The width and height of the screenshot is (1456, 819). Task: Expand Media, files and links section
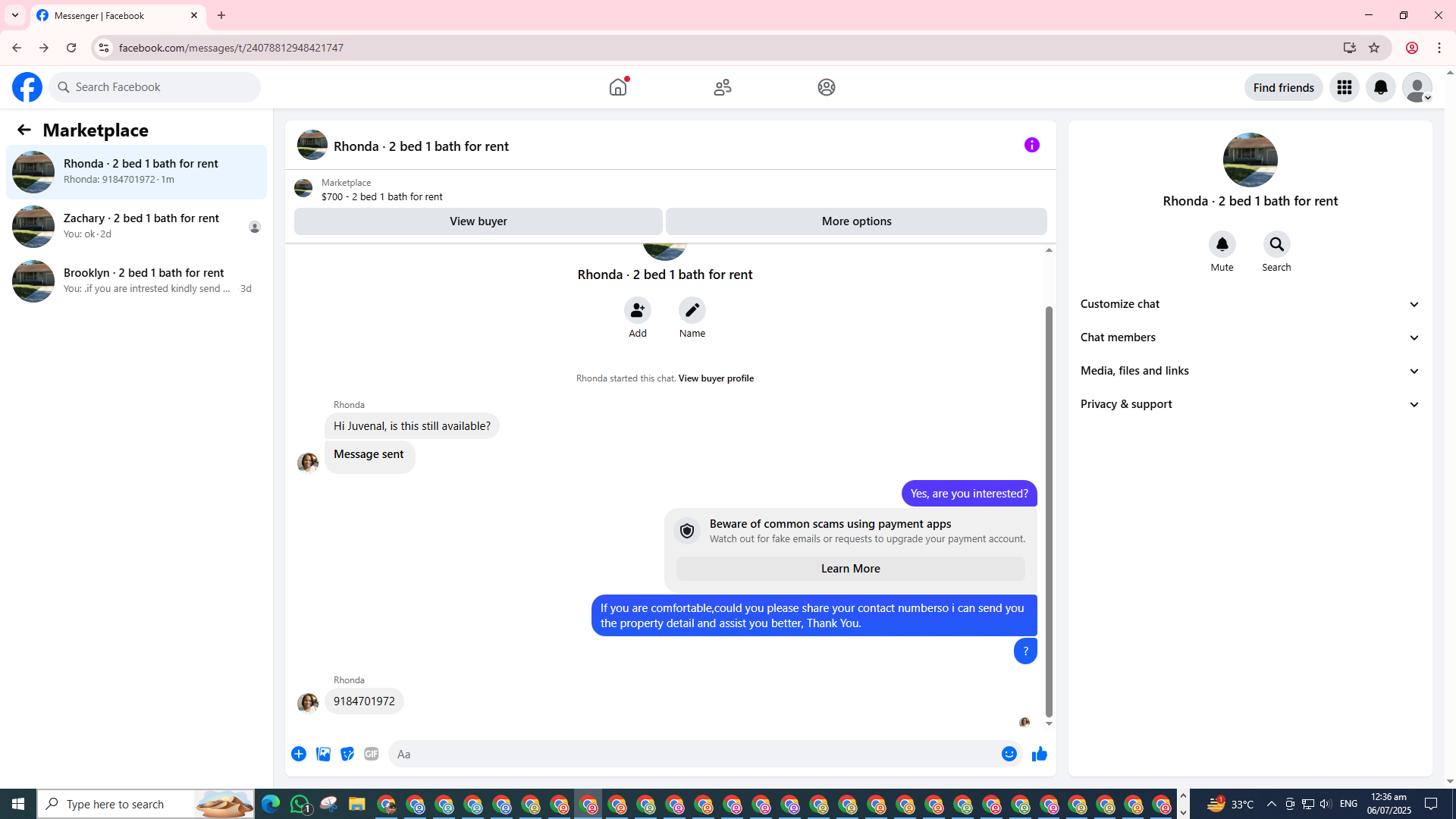point(1250,371)
